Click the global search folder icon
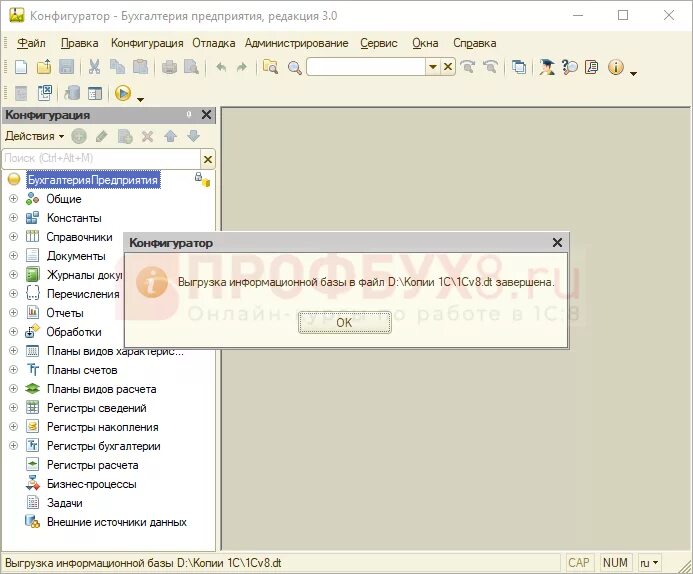 pos(270,67)
